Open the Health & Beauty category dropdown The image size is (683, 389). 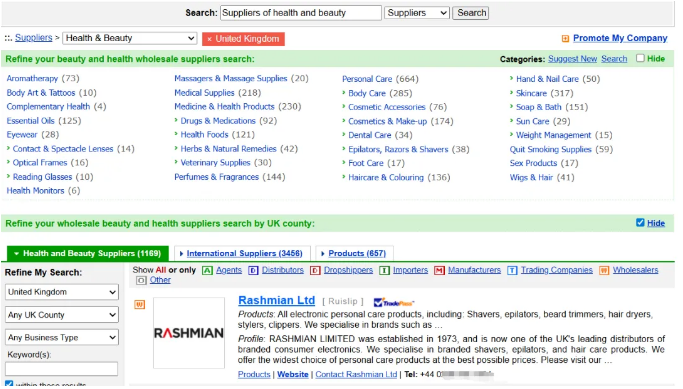[x=131, y=38]
